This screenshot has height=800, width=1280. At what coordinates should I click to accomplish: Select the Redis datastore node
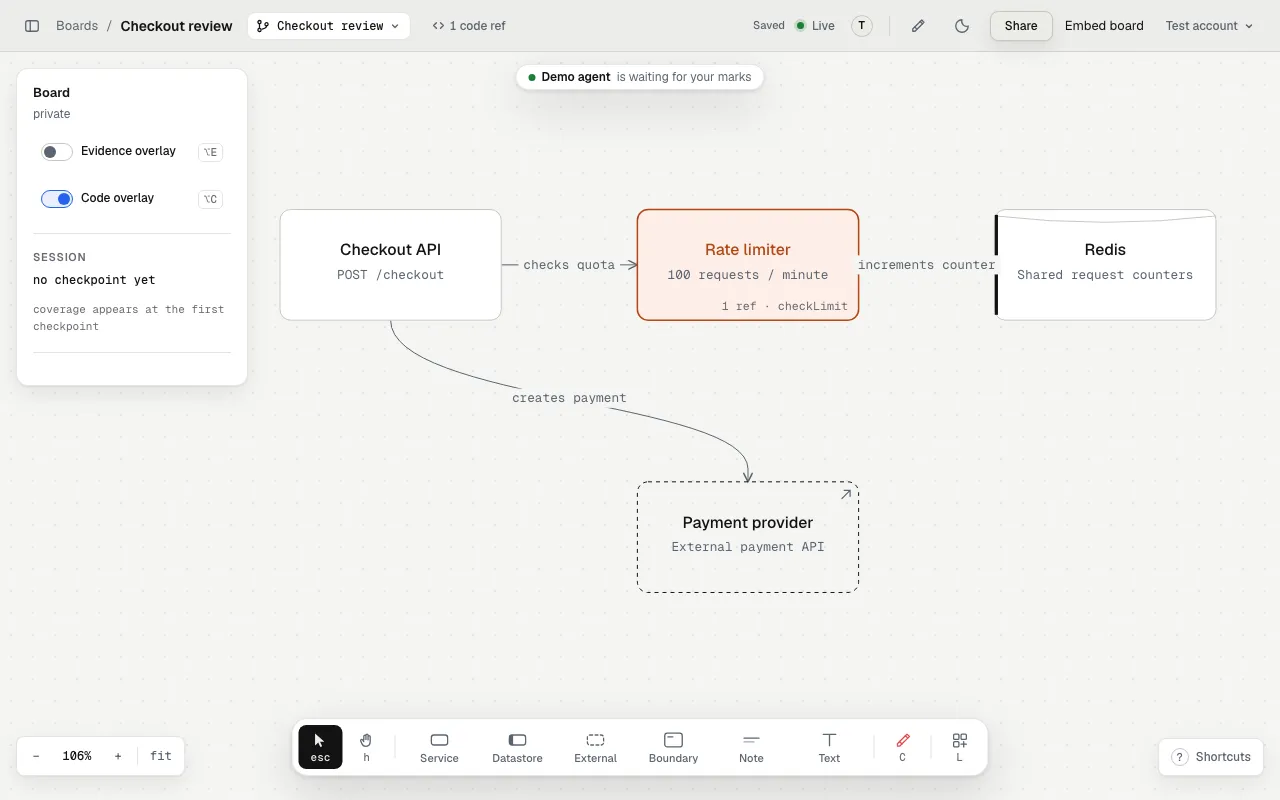click(1105, 265)
